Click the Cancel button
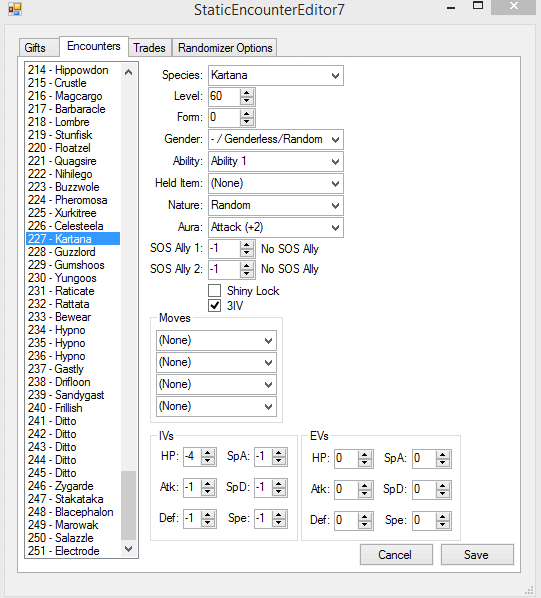This screenshot has height=598, width=541. click(x=396, y=555)
